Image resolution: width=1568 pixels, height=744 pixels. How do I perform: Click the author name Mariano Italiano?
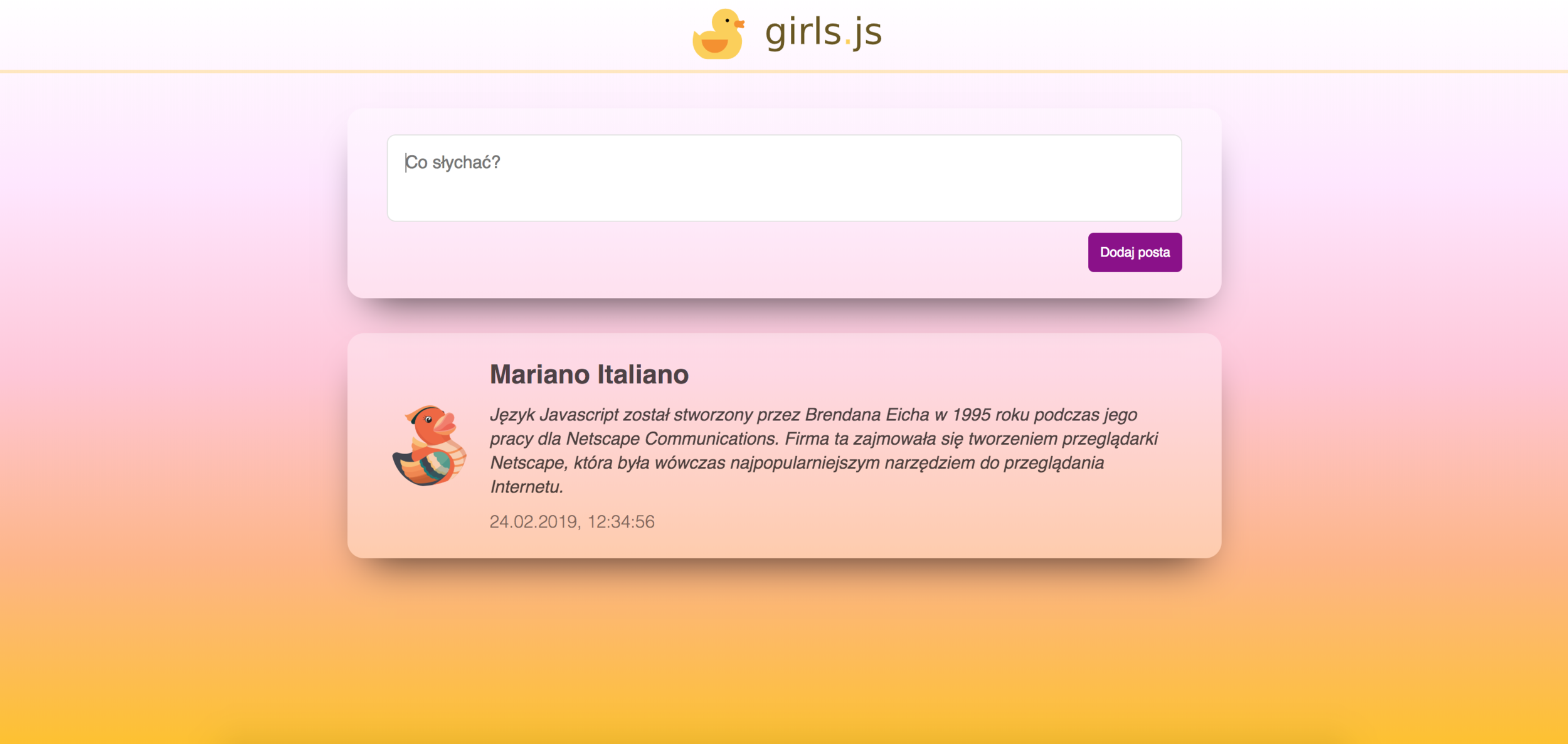tap(589, 375)
